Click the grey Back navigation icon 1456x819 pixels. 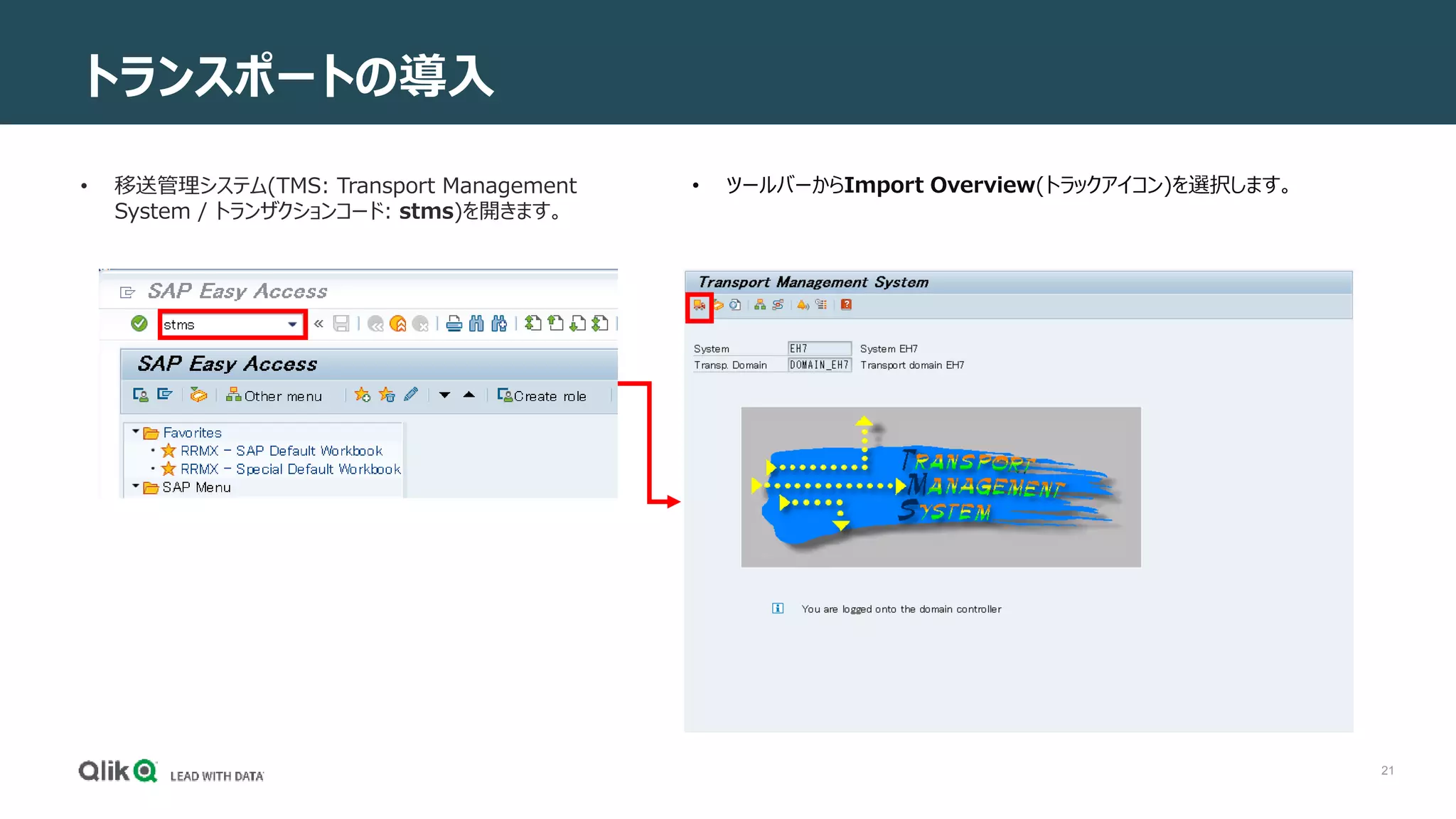375,324
